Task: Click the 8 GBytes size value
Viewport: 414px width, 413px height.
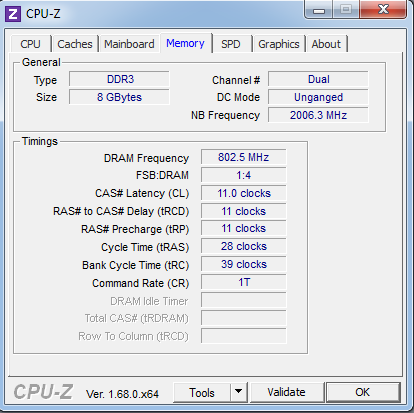Action: tap(120, 97)
